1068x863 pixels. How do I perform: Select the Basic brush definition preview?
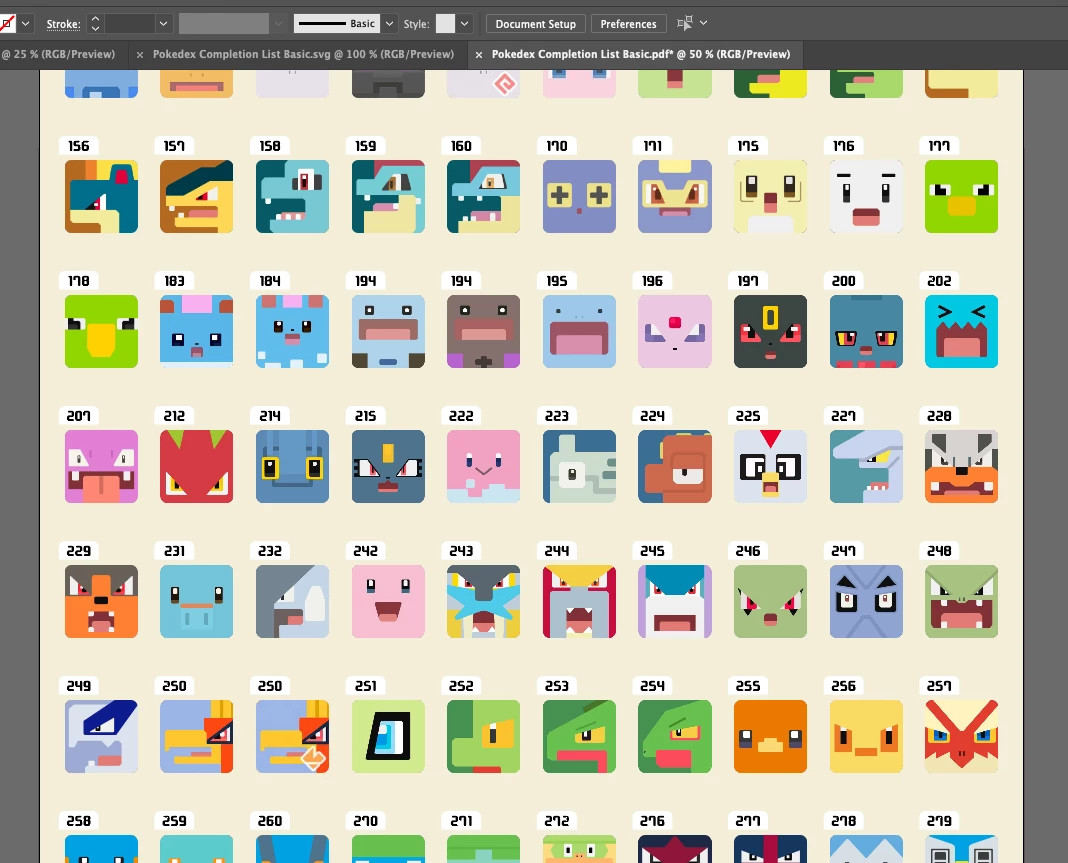coord(336,24)
